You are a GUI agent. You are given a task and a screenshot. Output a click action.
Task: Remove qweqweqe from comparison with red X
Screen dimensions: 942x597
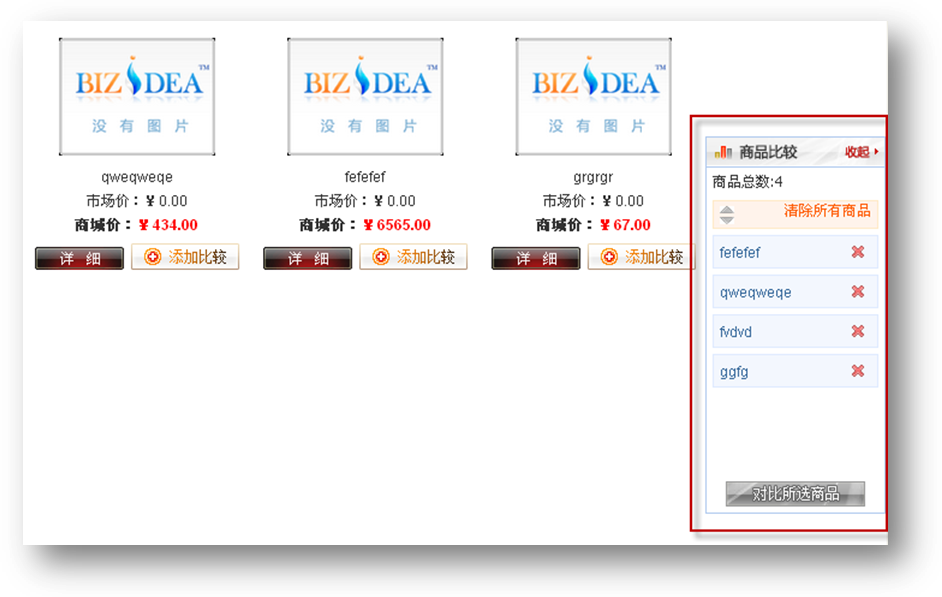click(858, 291)
